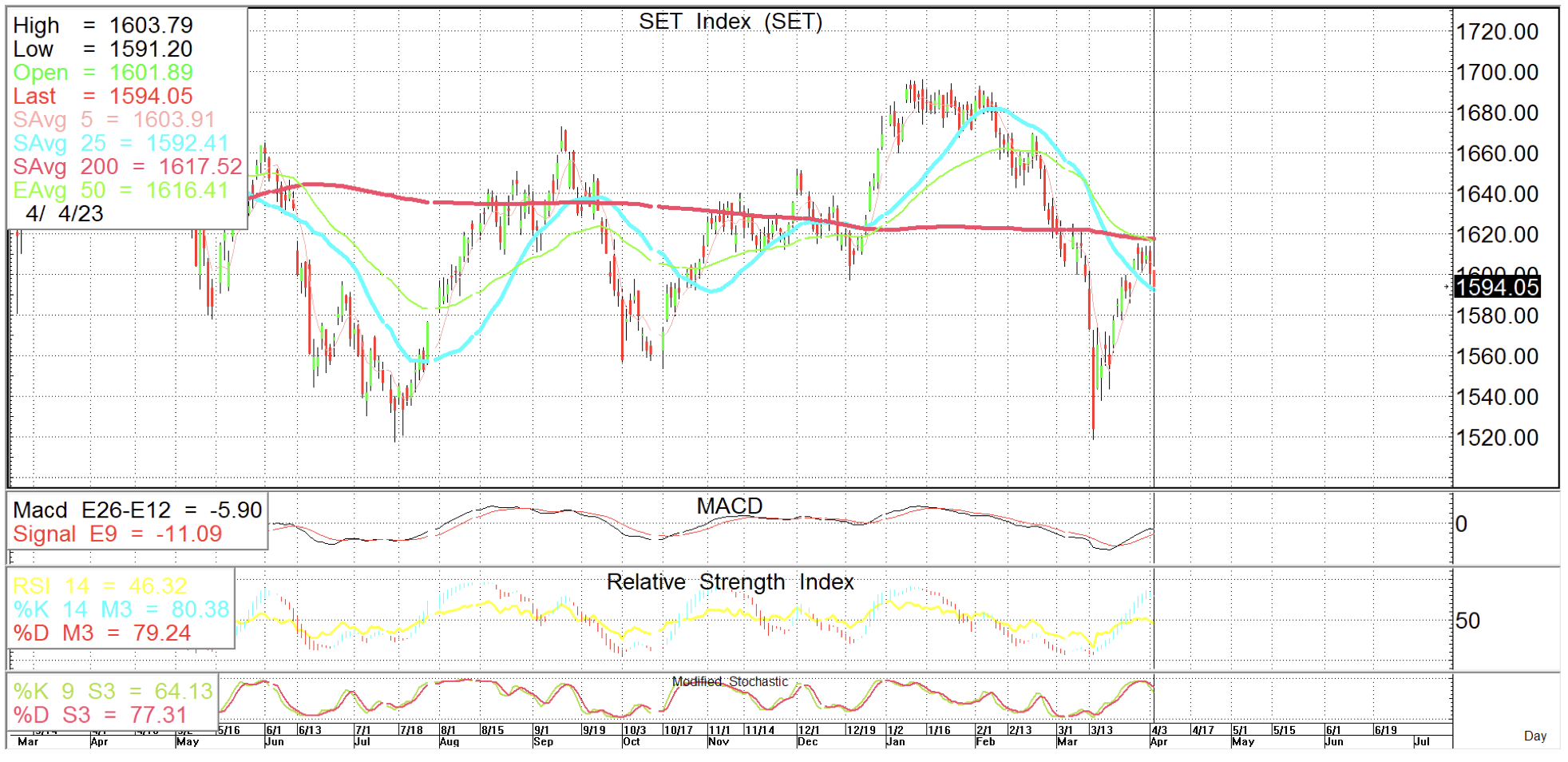Image resolution: width=1568 pixels, height=762 pixels.
Task: Click the 10/17 date marker on time axis
Action: pos(679,730)
